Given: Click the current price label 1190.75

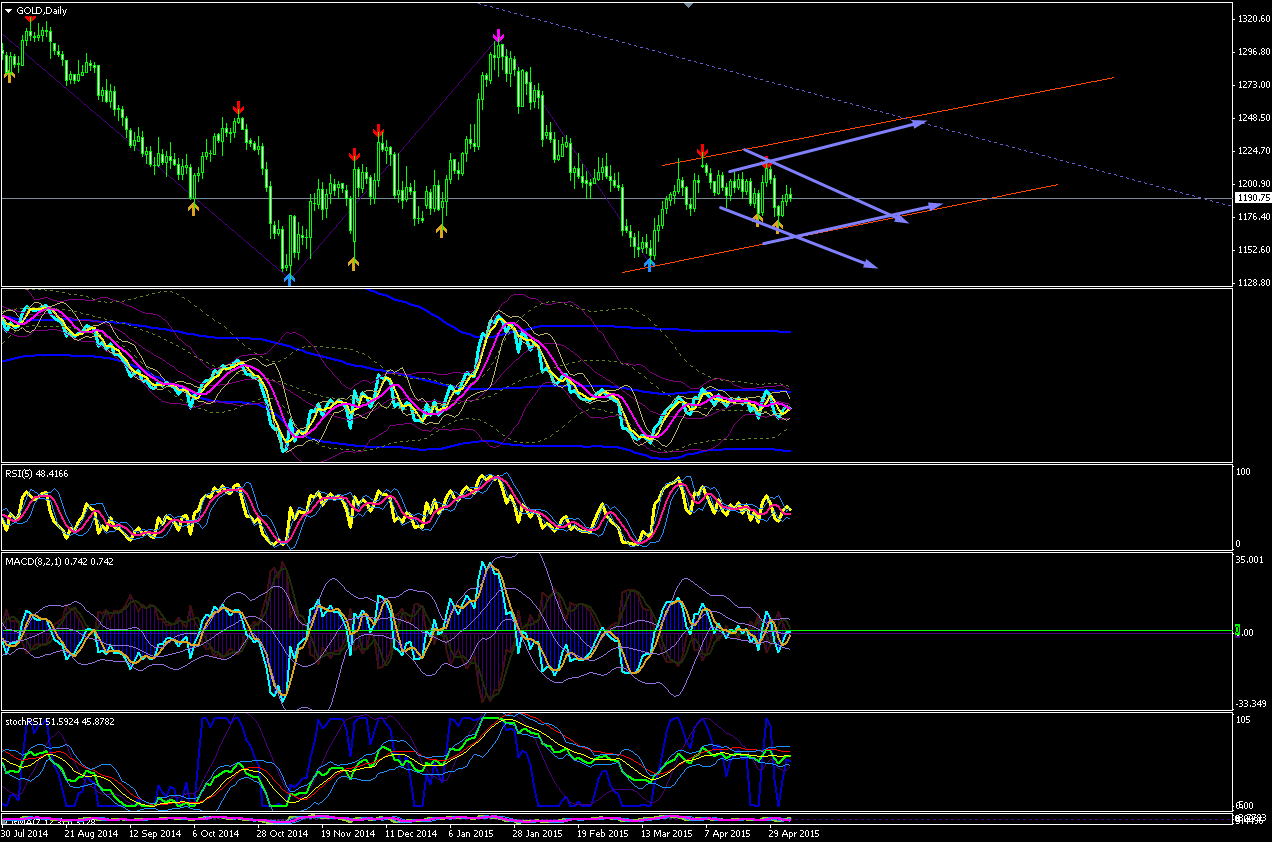Looking at the screenshot, I should pos(1252,198).
